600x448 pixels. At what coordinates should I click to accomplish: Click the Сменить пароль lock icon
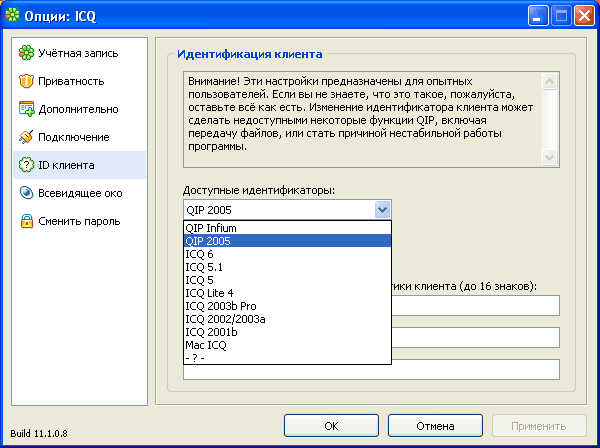(x=26, y=221)
